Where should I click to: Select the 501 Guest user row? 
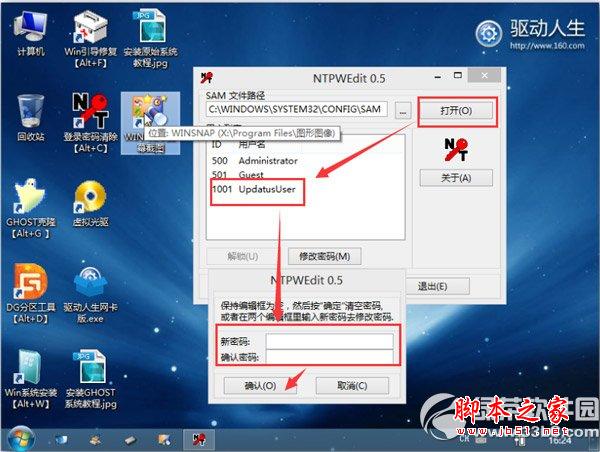coord(305,175)
